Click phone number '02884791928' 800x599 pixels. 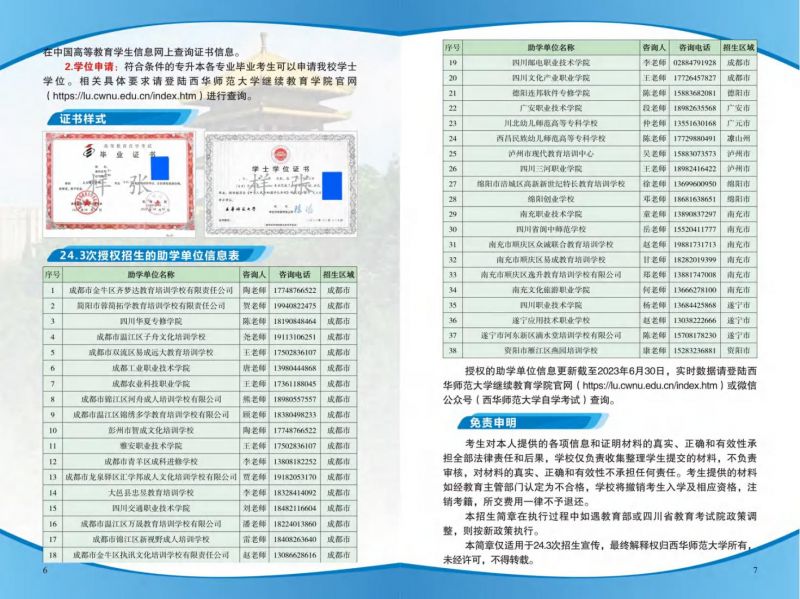coord(695,63)
